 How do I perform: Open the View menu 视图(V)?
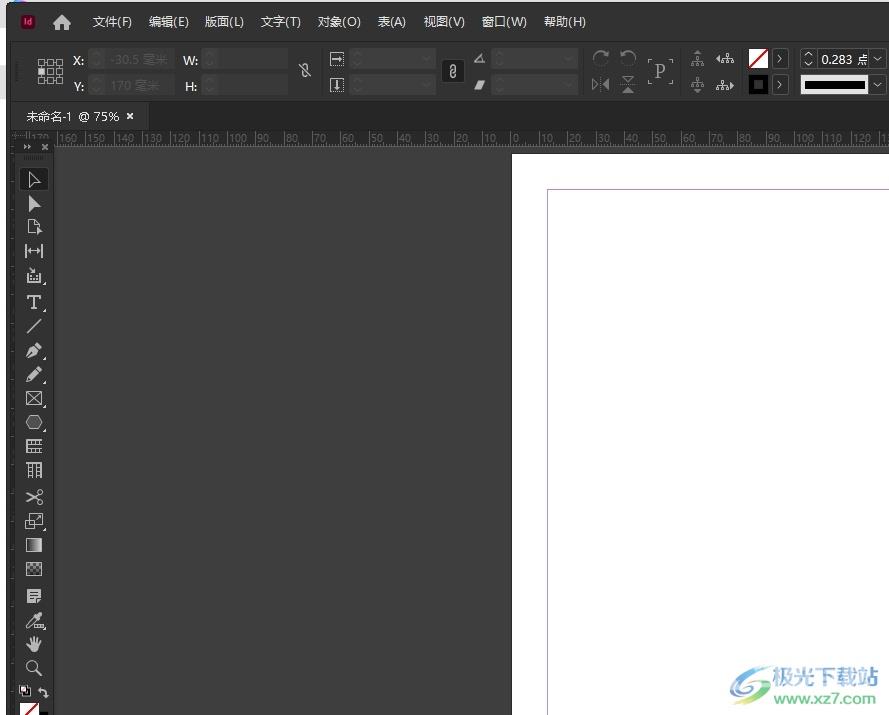click(444, 22)
